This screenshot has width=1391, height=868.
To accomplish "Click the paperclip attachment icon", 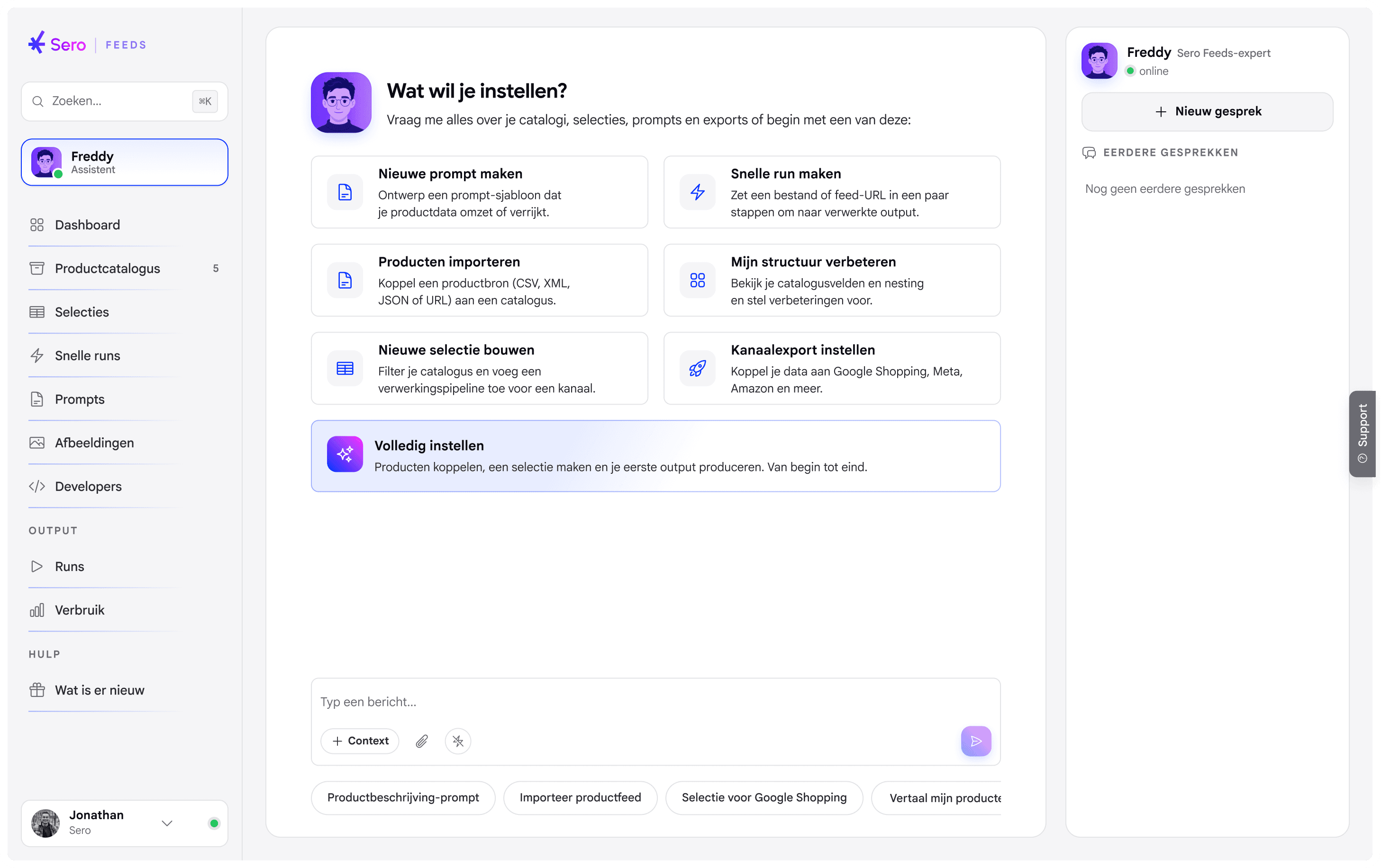I will pos(422,741).
